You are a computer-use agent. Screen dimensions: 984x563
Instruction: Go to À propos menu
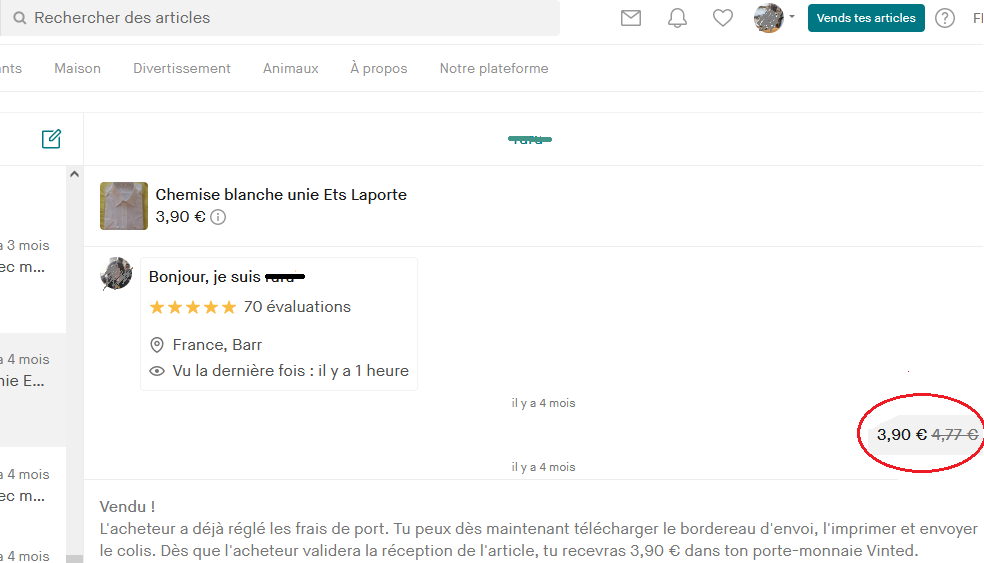pos(379,68)
